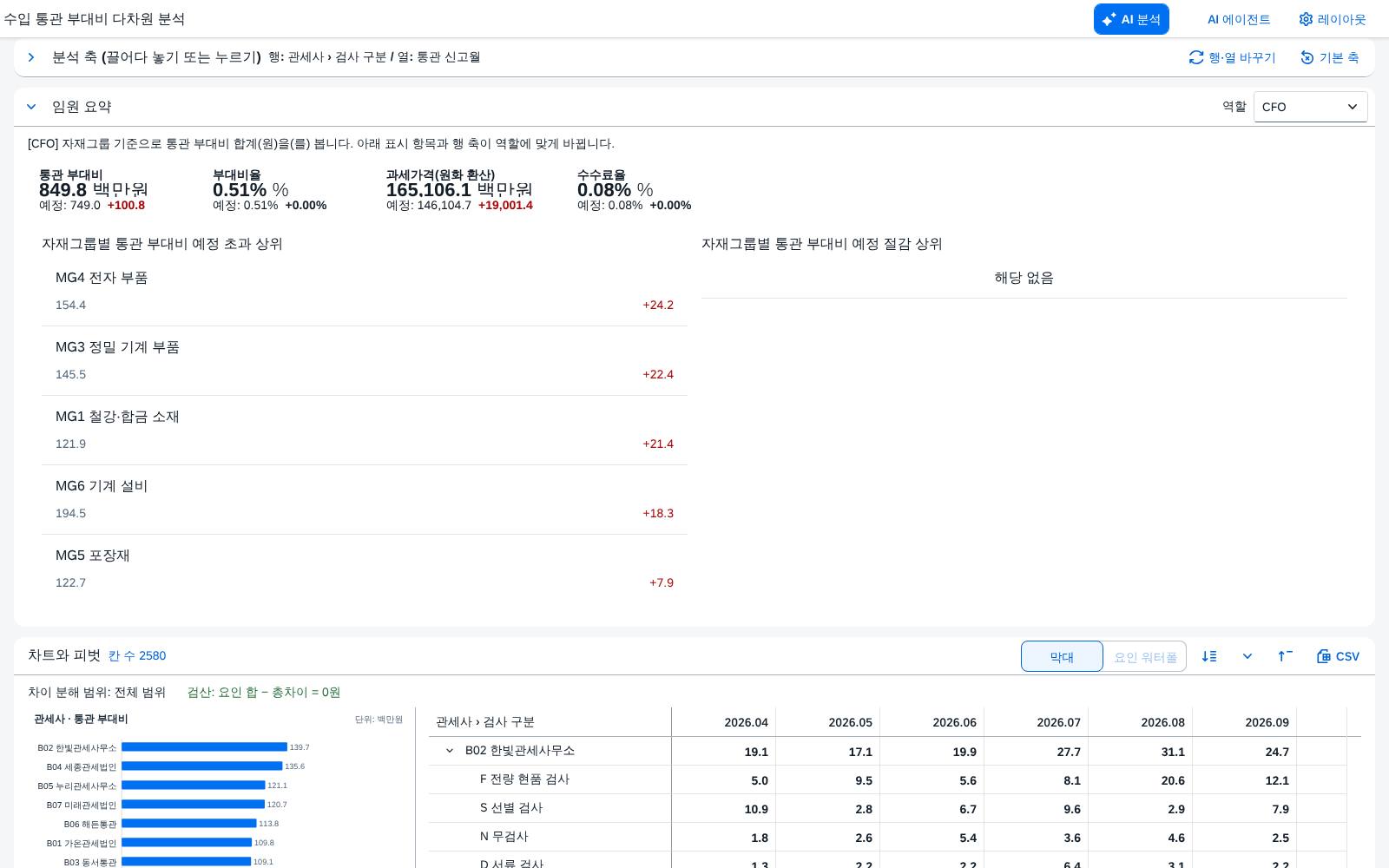Viewport: 1389px width, 868px height.
Task: Click the 2026.04 column header
Action: click(x=724, y=722)
